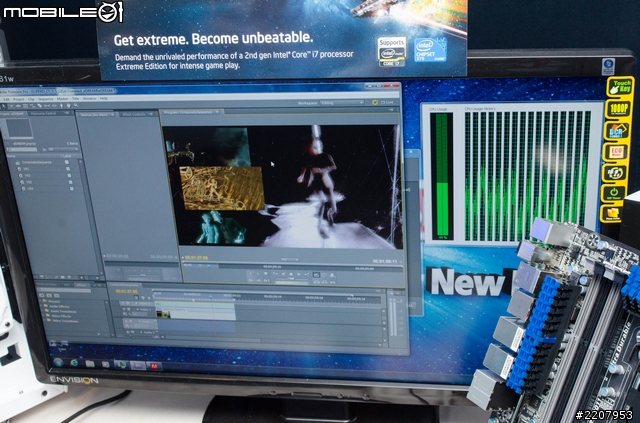Select the Zoom magnifier tool
The width and height of the screenshot is (640, 423).
click(x=76, y=105)
